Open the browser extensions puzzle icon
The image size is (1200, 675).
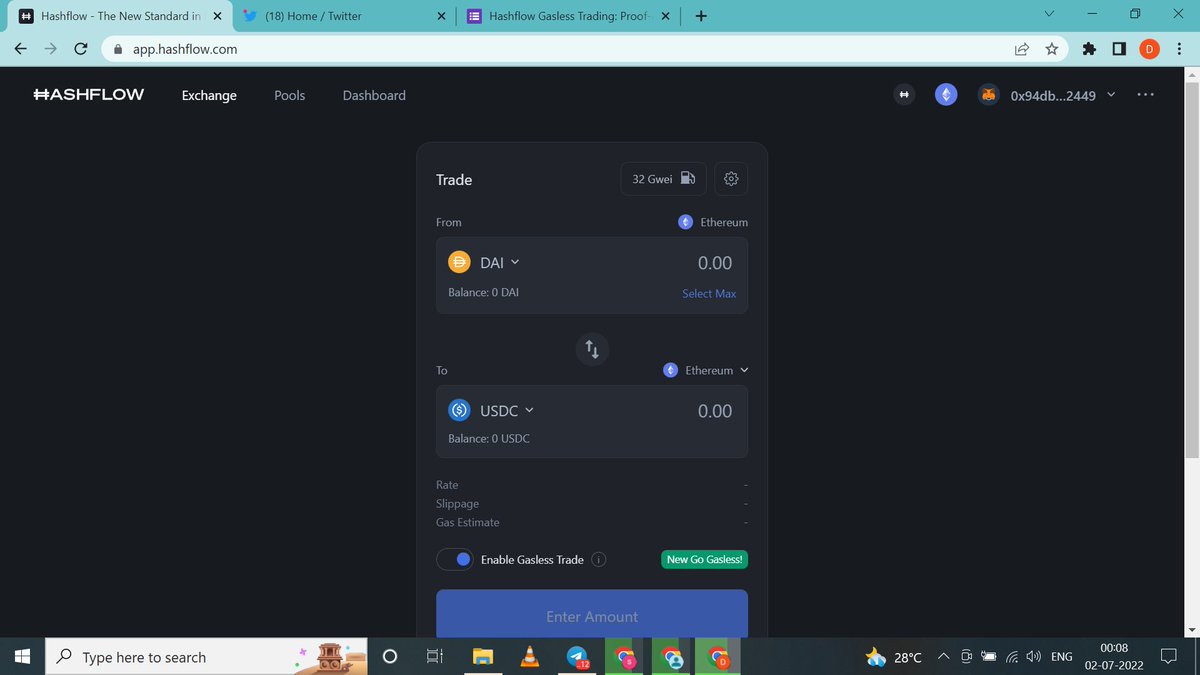coord(1089,48)
